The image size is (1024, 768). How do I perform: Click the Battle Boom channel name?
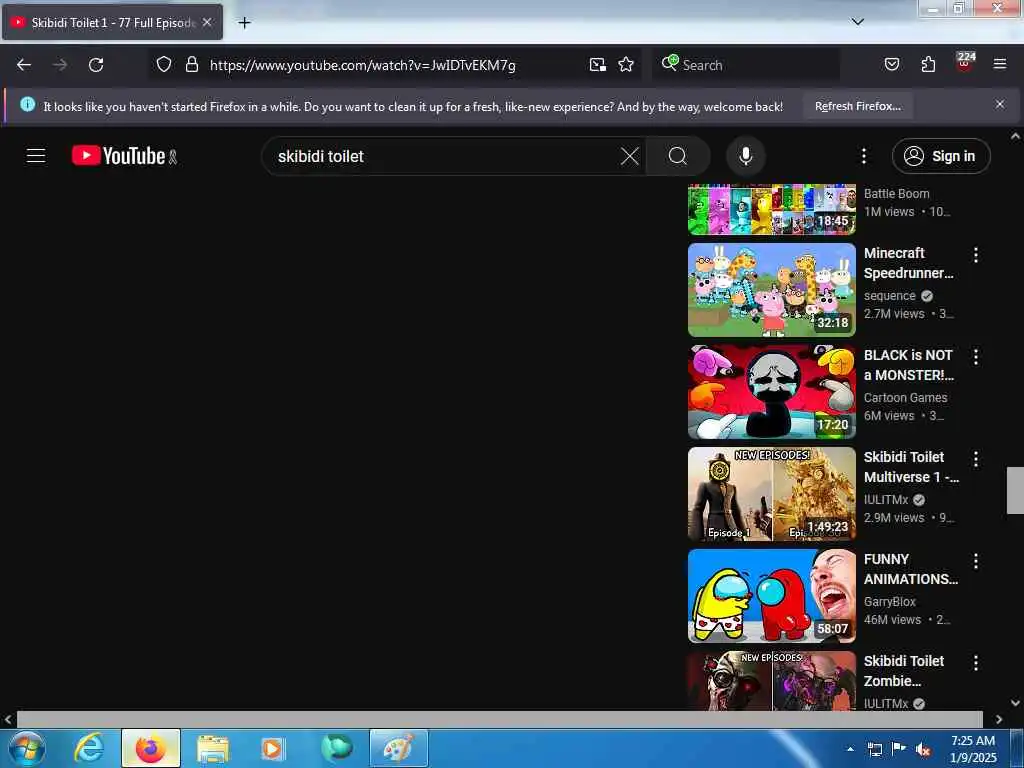pos(896,193)
